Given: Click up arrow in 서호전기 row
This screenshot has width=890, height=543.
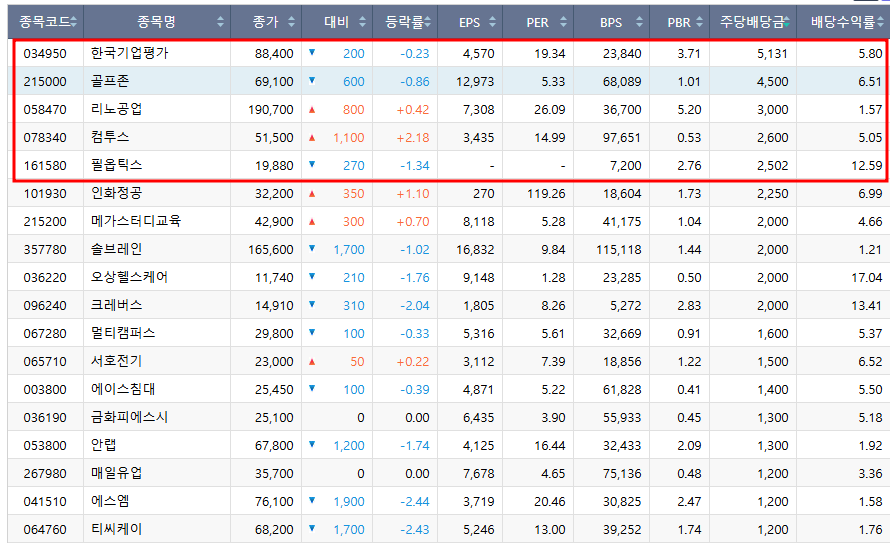Looking at the screenshot, I should (x=312, y=361).
